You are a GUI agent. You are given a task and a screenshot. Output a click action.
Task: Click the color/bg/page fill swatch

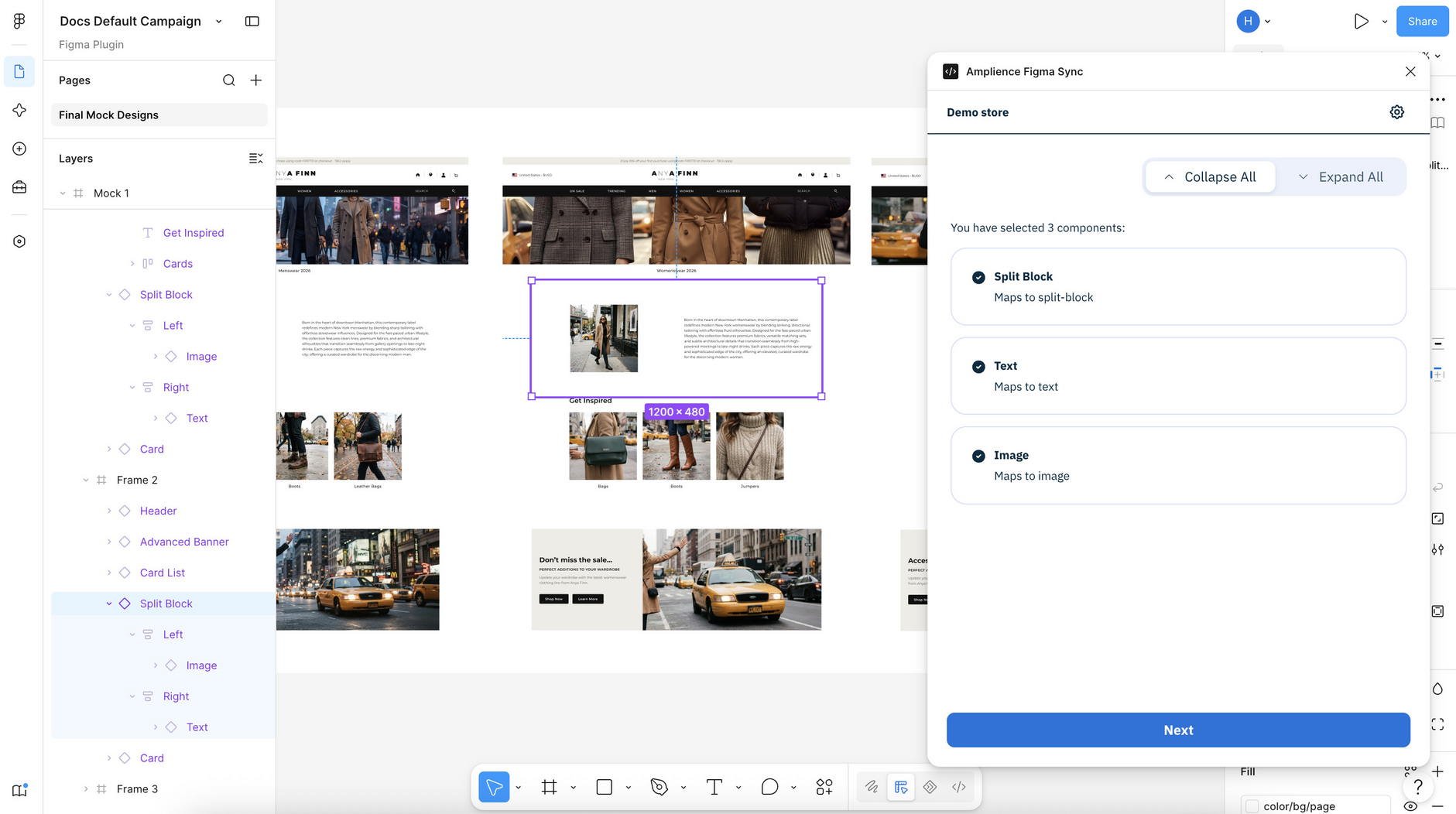(1252, 806)
